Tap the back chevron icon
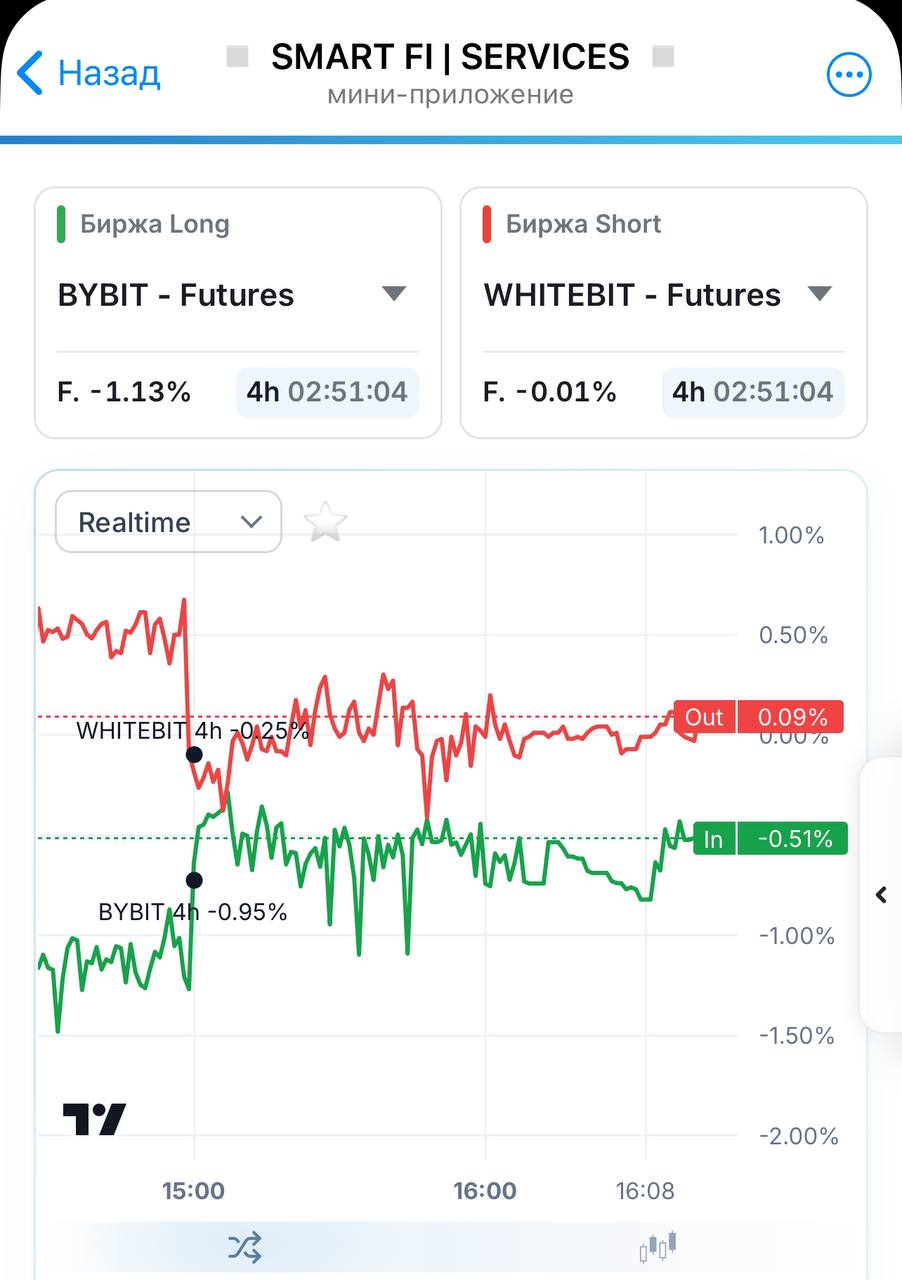The image size is (902, 1280). (x=31, y=73)
